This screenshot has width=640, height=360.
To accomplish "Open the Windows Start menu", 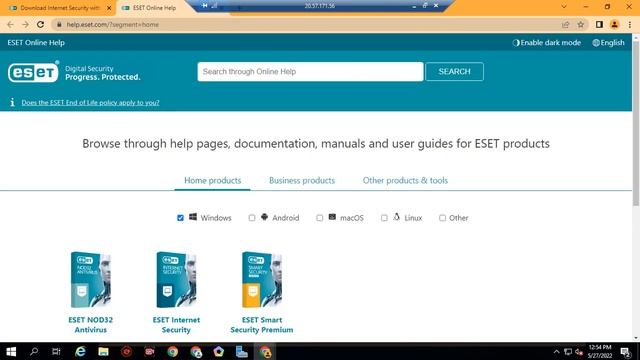I will tap(11, 351).
